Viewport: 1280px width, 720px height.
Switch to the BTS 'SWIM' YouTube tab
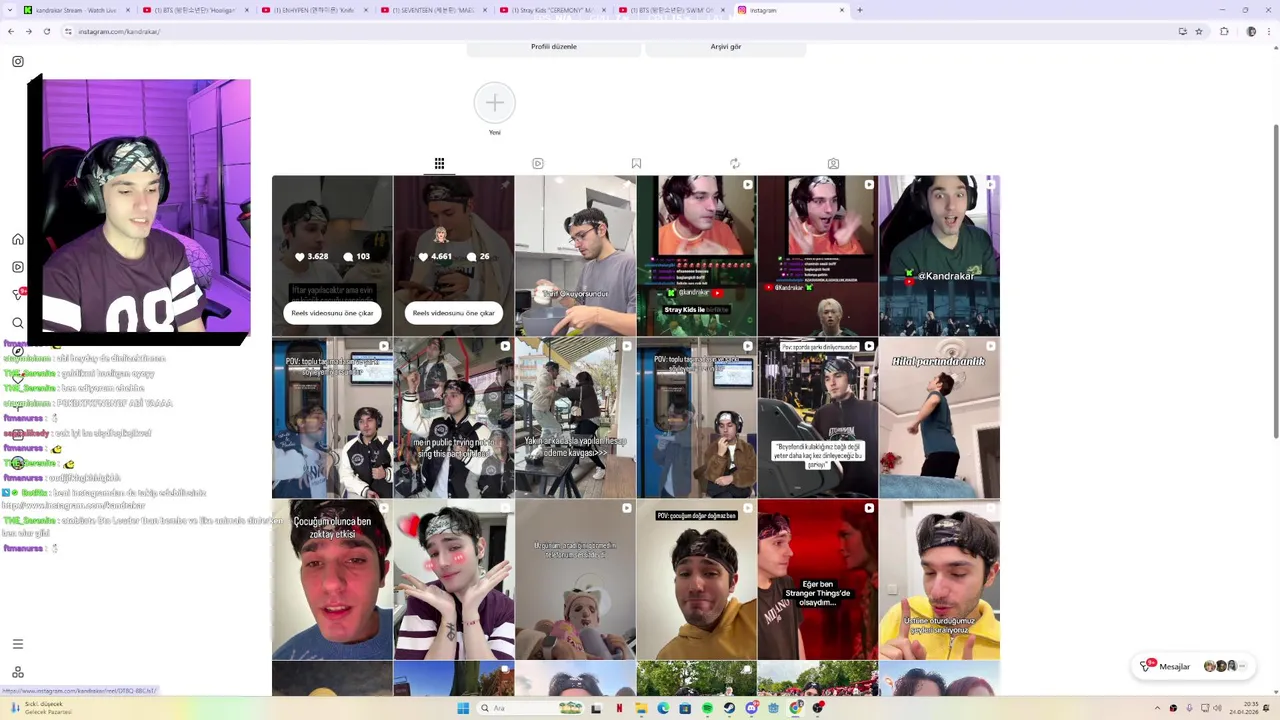(x=670, y=10)
